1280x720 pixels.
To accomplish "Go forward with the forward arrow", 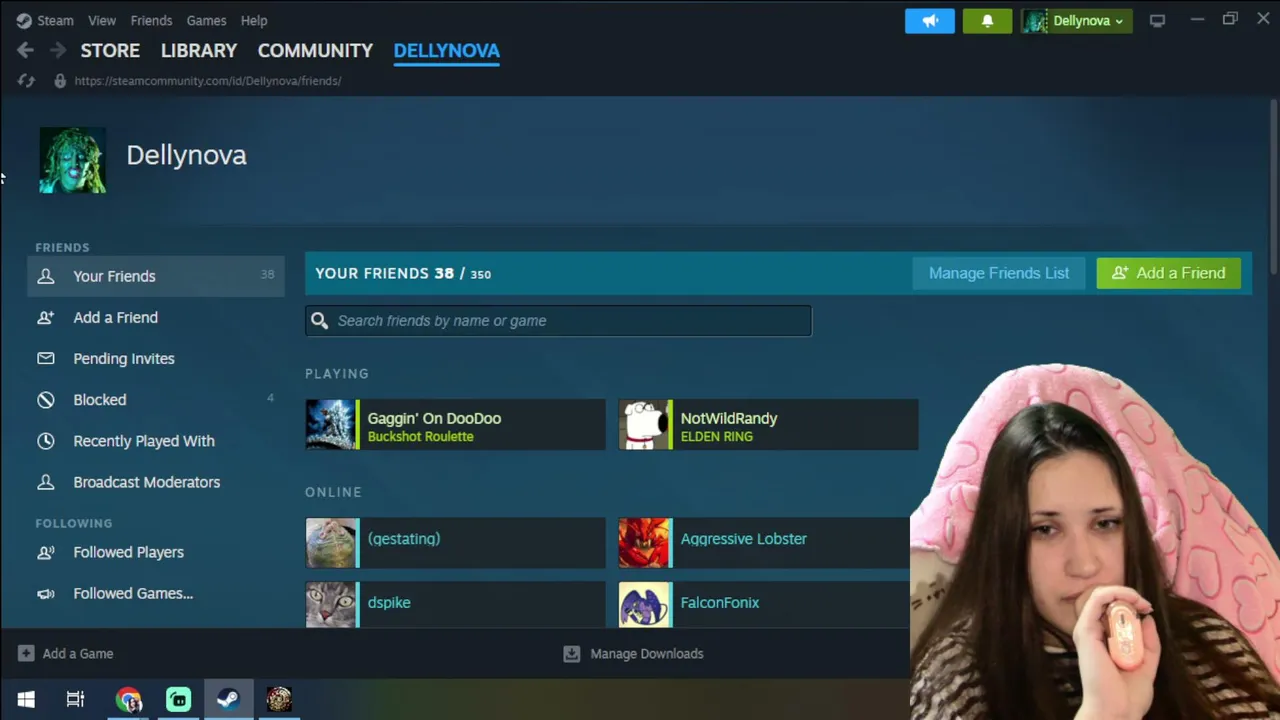I will (x=58, y=50).
